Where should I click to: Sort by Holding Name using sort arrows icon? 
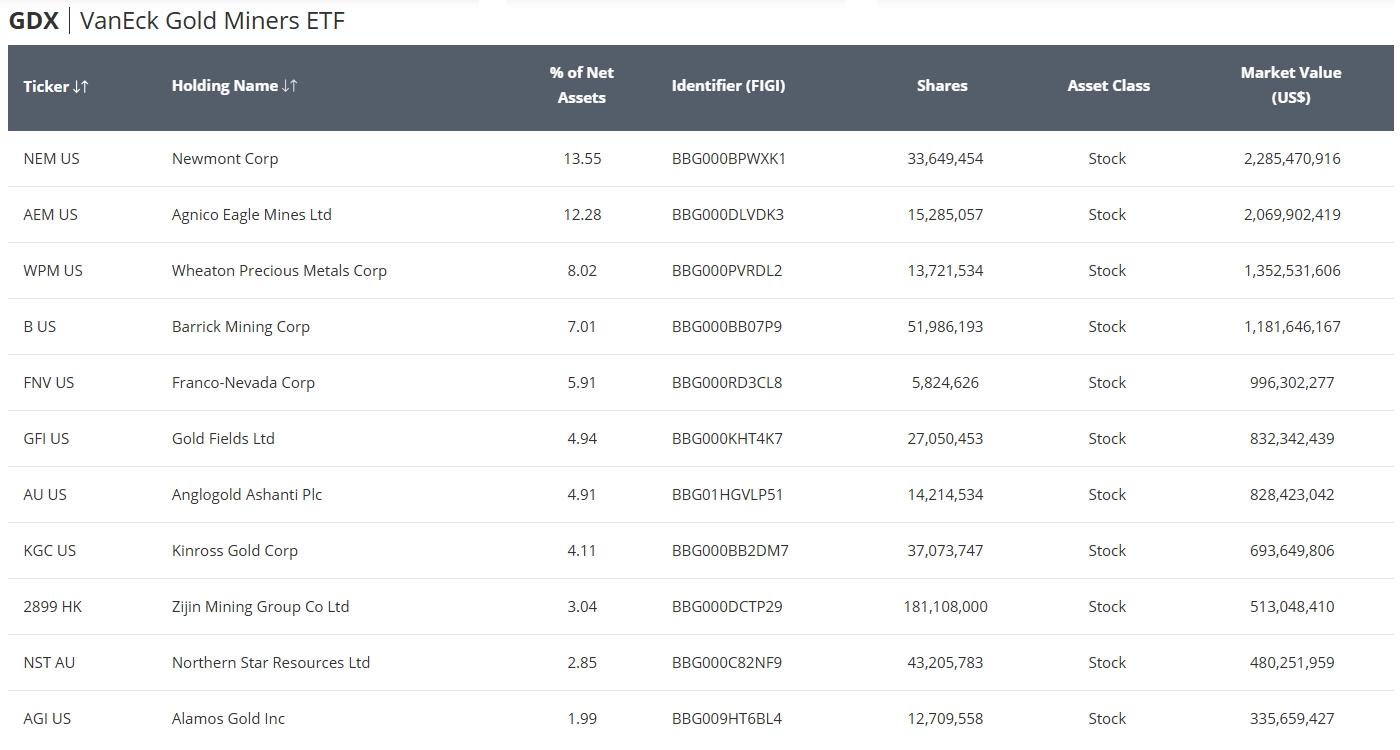tap(290, 86)
